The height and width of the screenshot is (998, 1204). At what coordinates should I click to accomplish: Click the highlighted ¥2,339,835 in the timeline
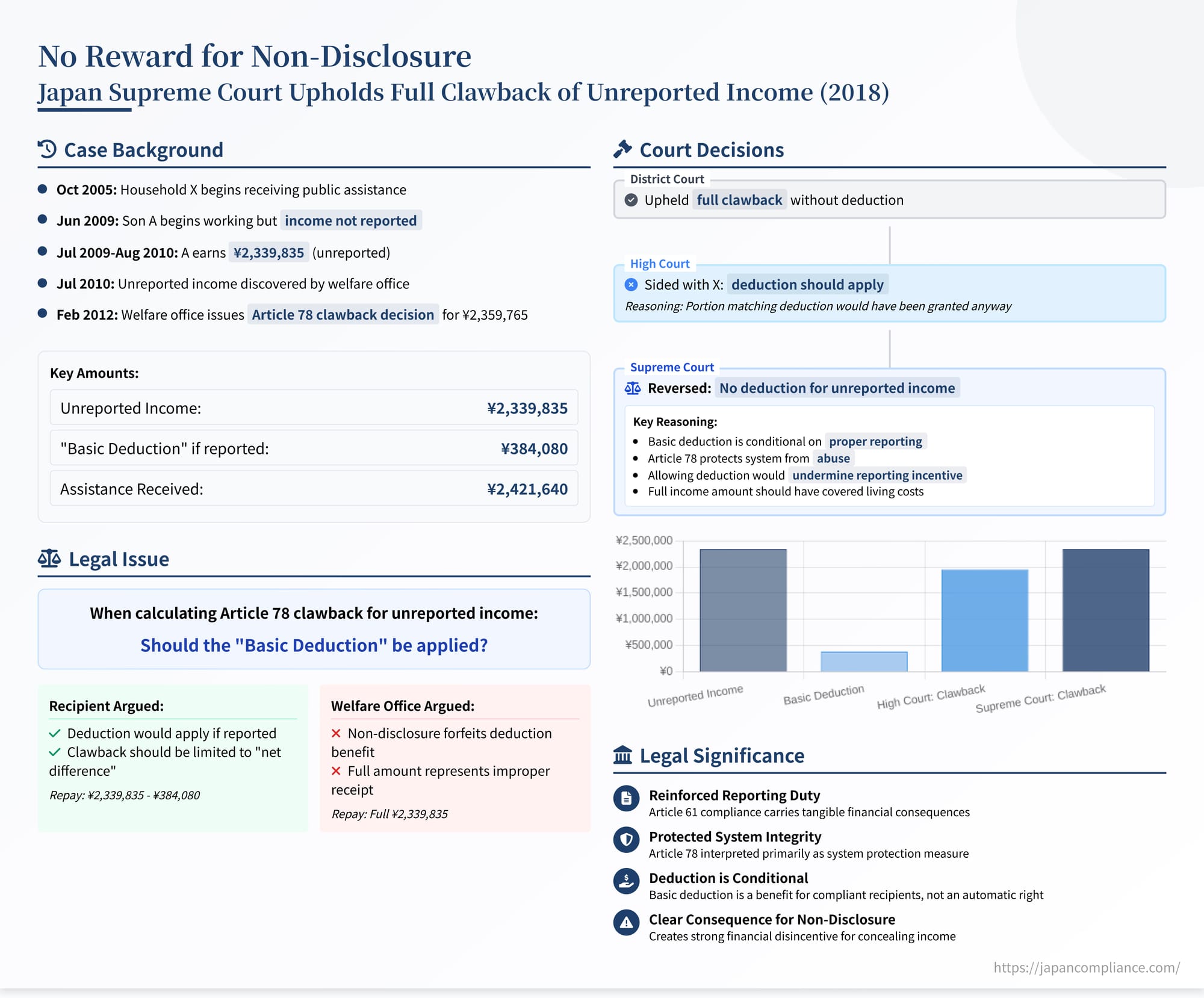pos(268,253)
